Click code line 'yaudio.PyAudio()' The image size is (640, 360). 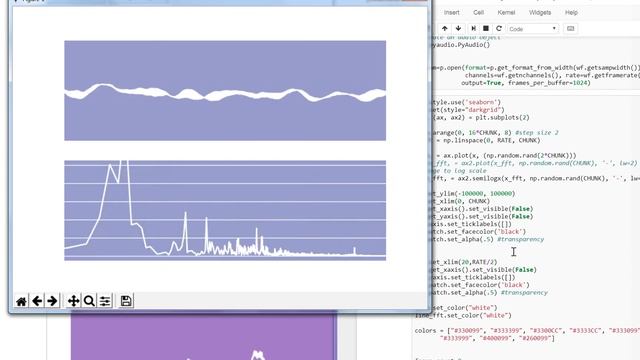click(461, 45)
